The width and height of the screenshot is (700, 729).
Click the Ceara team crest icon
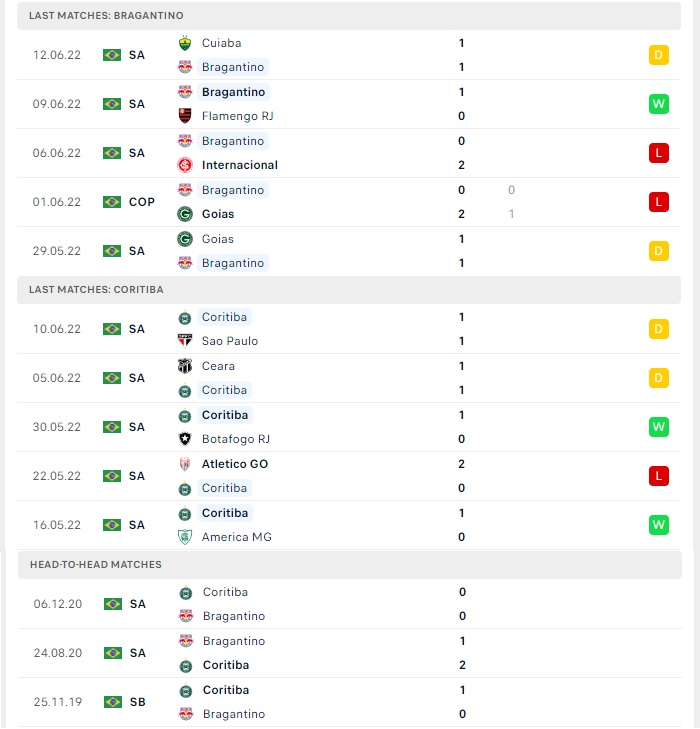(x=185, y=366)
